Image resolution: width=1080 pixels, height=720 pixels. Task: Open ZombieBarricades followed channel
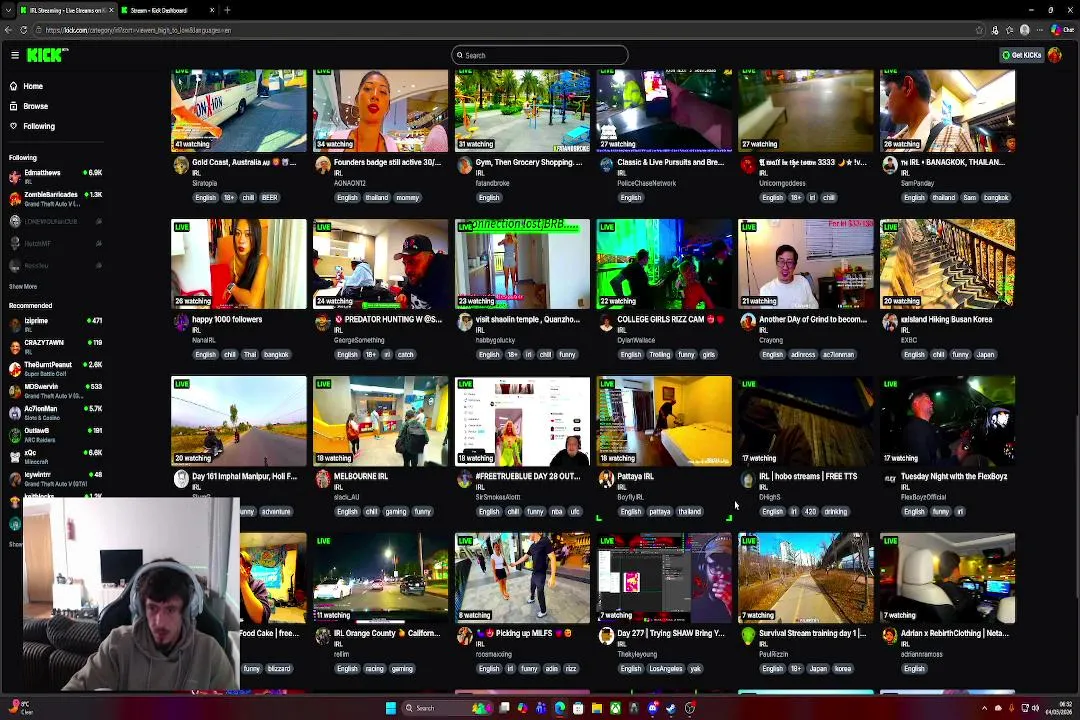pyautogui.click(x=55, y=198)
